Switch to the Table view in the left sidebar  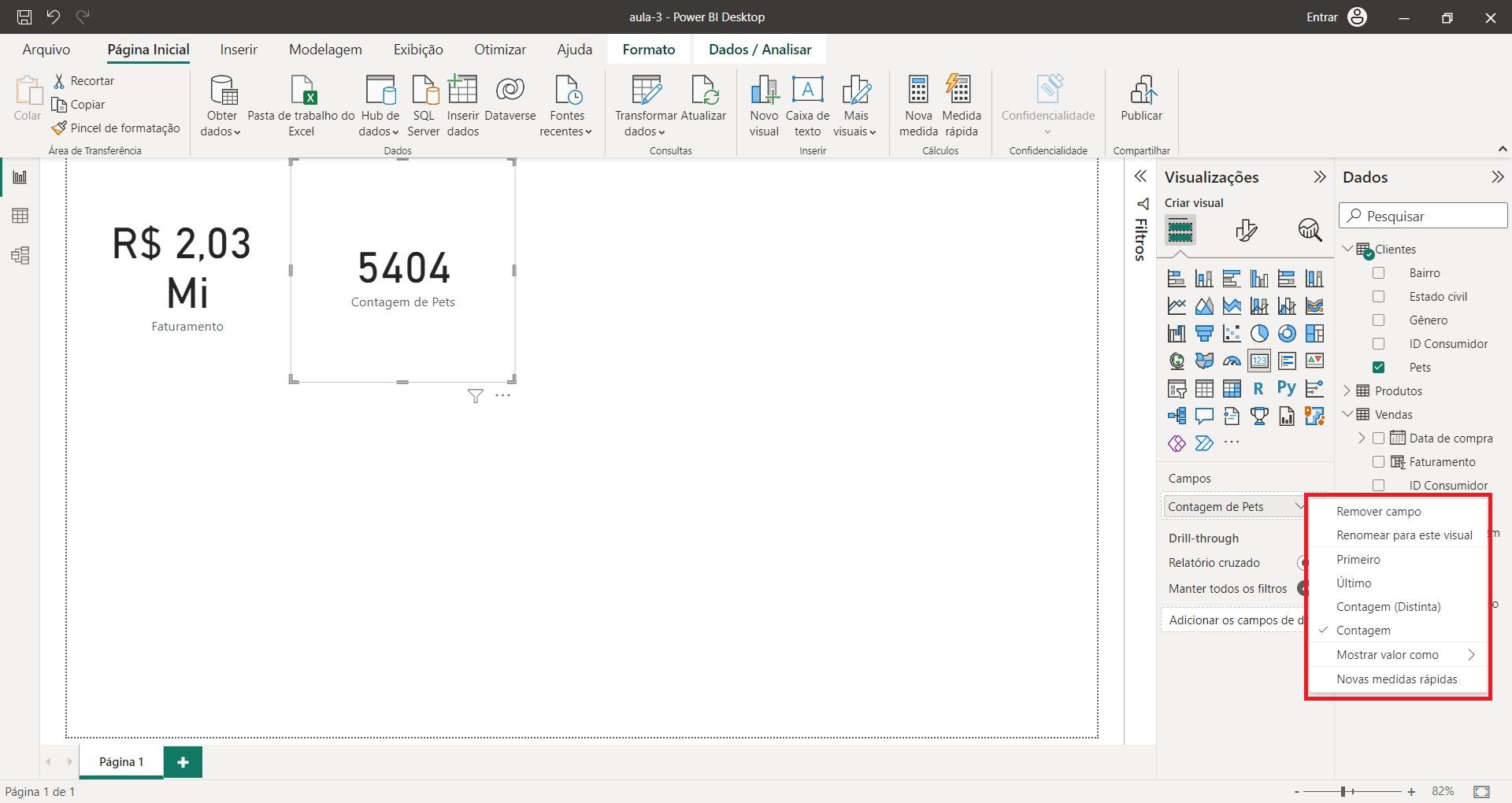pos(20,216)
